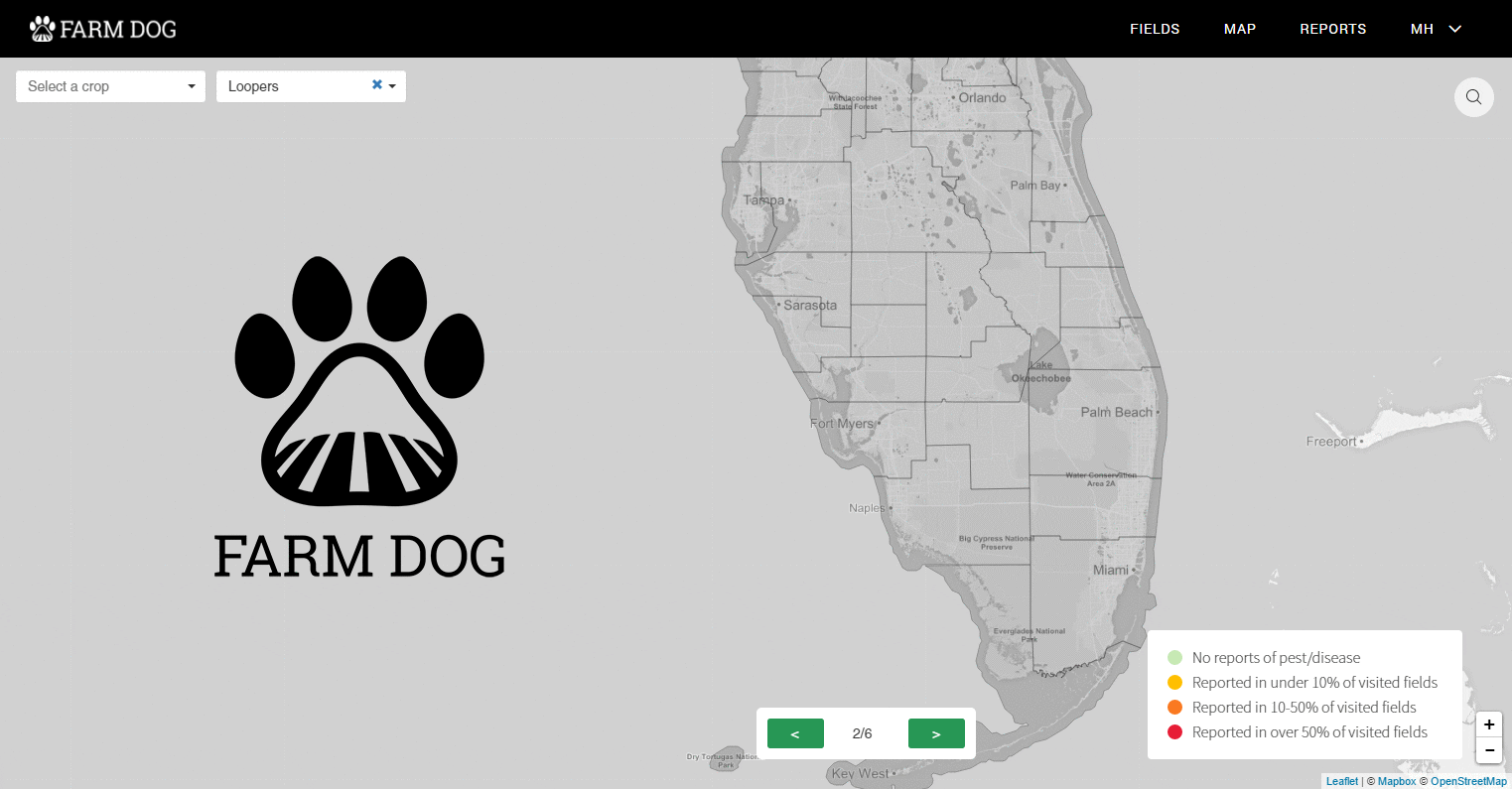Image resolution: width=1512 pixels, height=789 pixels.
Task: Click the Sarasota map label
Action: click(810, 305)
